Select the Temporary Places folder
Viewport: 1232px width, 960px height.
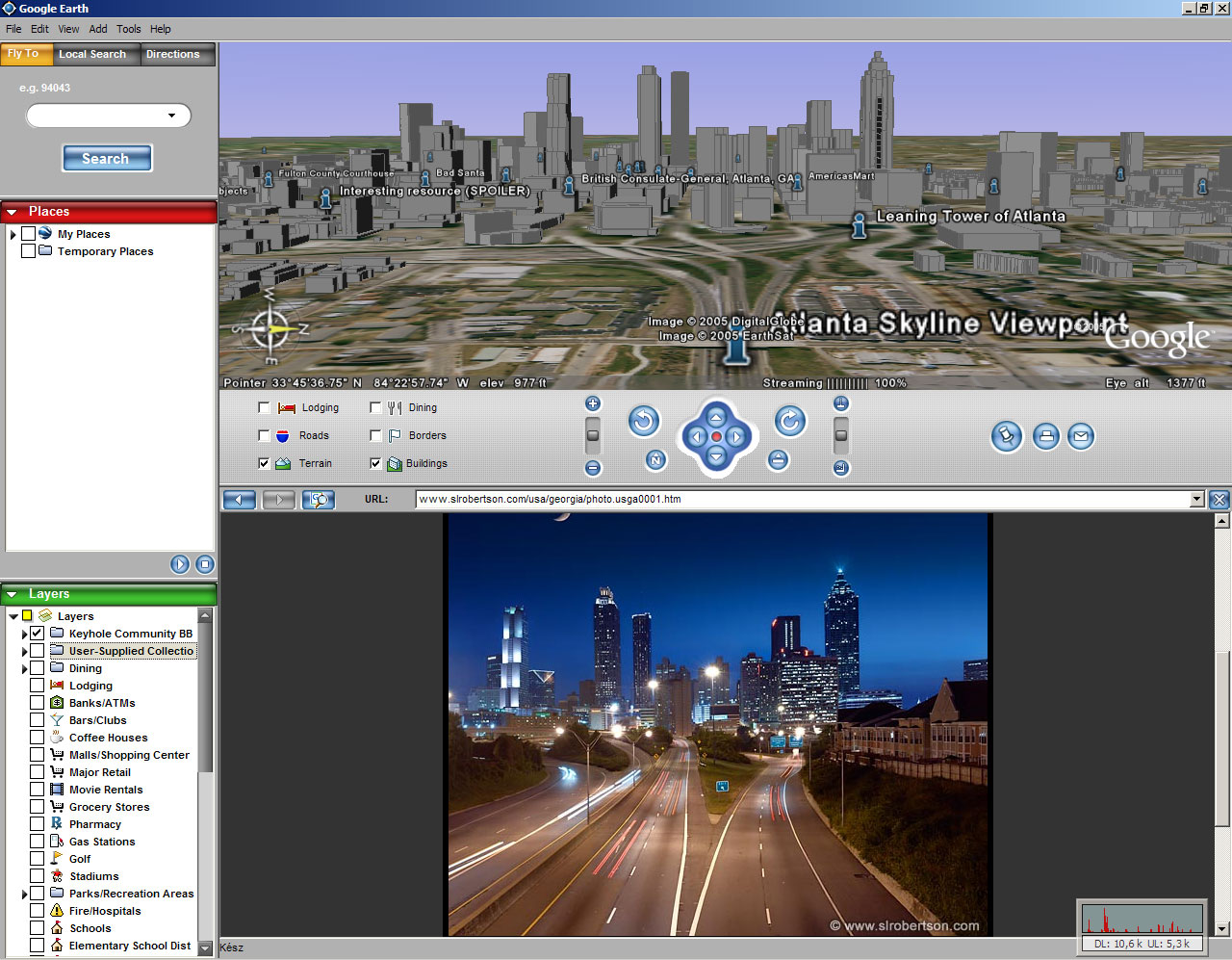(x=105, y=251)
